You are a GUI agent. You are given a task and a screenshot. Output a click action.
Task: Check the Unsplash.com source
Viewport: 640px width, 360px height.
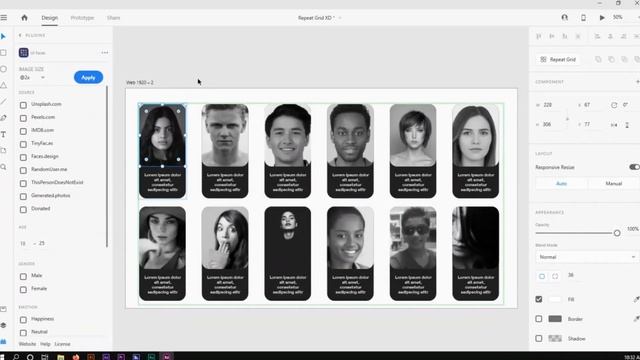coord(23,105)
